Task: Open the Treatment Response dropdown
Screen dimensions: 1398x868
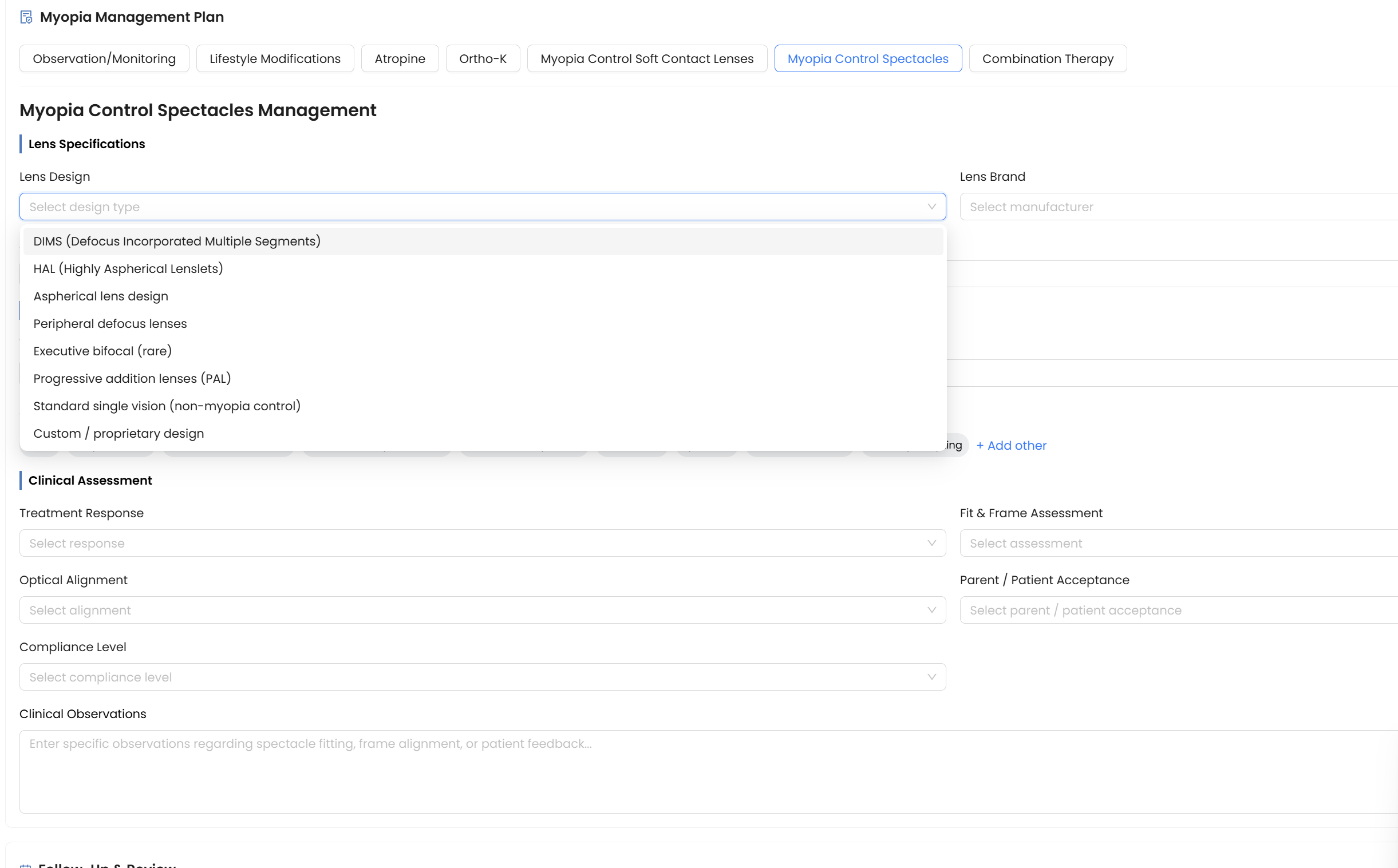Action: click(x=483, y=543)
